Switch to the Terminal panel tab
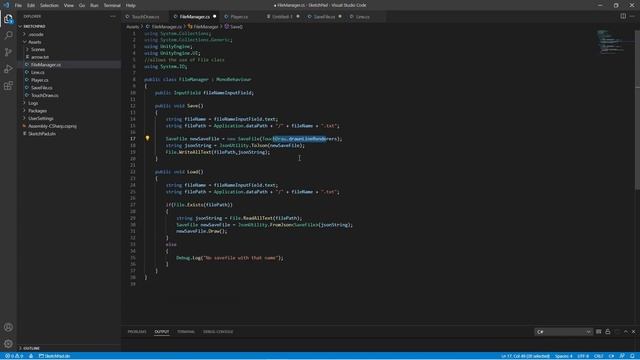The width and height of the screenshot is (640, 360). (x=186, y=332)
